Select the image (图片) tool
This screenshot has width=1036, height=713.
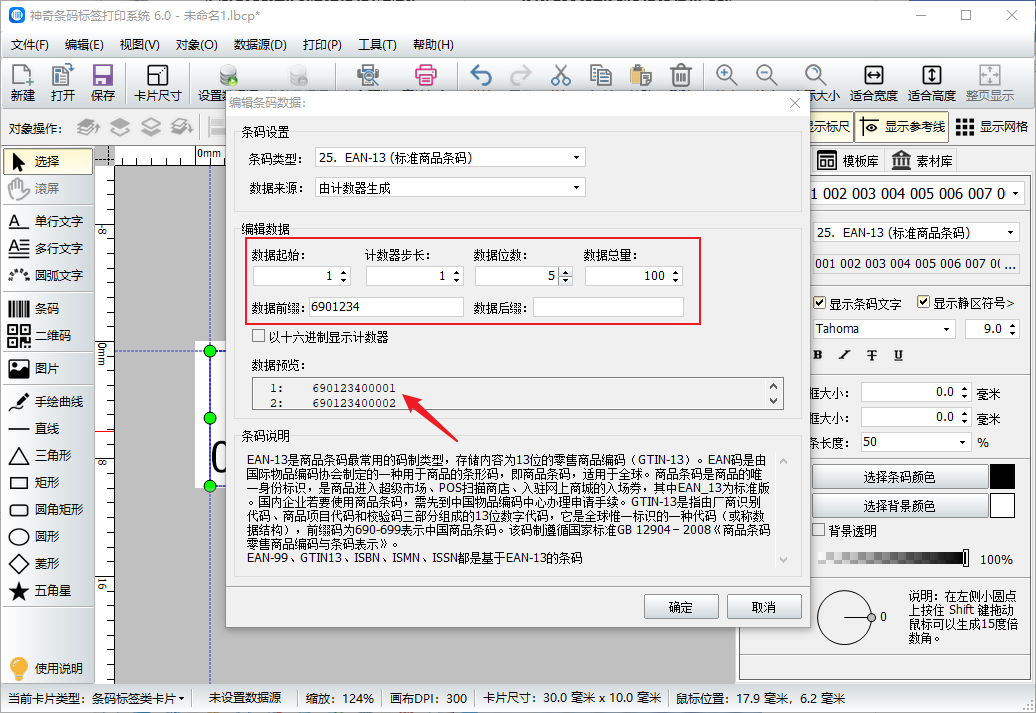click(x=46, y=369)
